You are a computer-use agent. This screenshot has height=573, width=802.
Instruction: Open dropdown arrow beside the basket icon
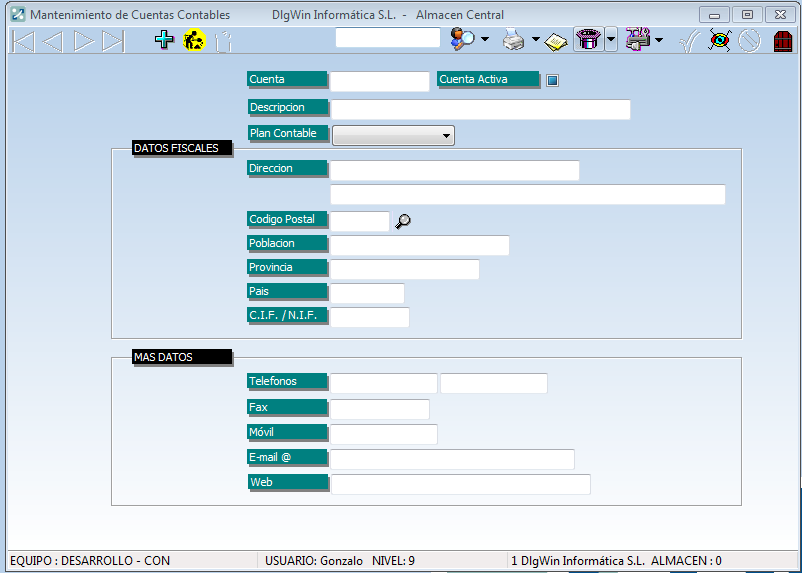click(x=611, y=40)
